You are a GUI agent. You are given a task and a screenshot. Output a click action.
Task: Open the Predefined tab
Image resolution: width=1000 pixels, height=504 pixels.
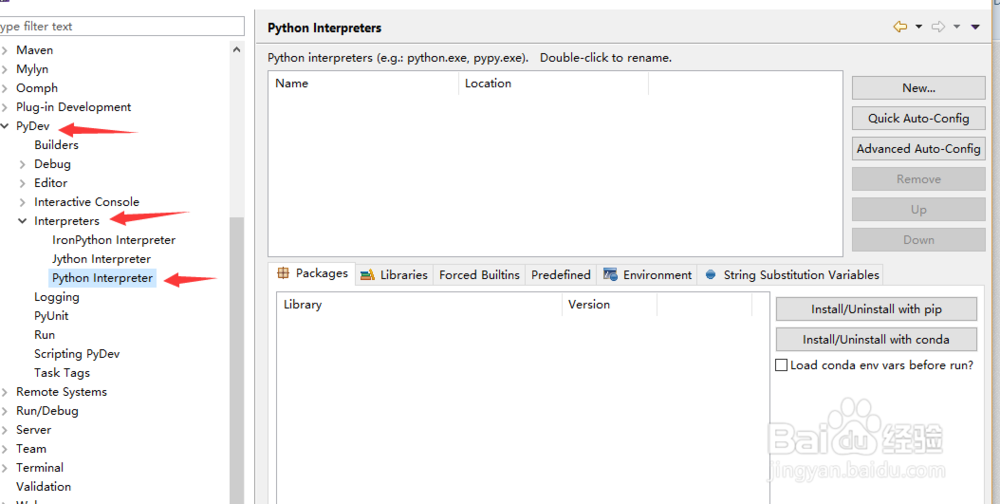click(x=561, y=275)
